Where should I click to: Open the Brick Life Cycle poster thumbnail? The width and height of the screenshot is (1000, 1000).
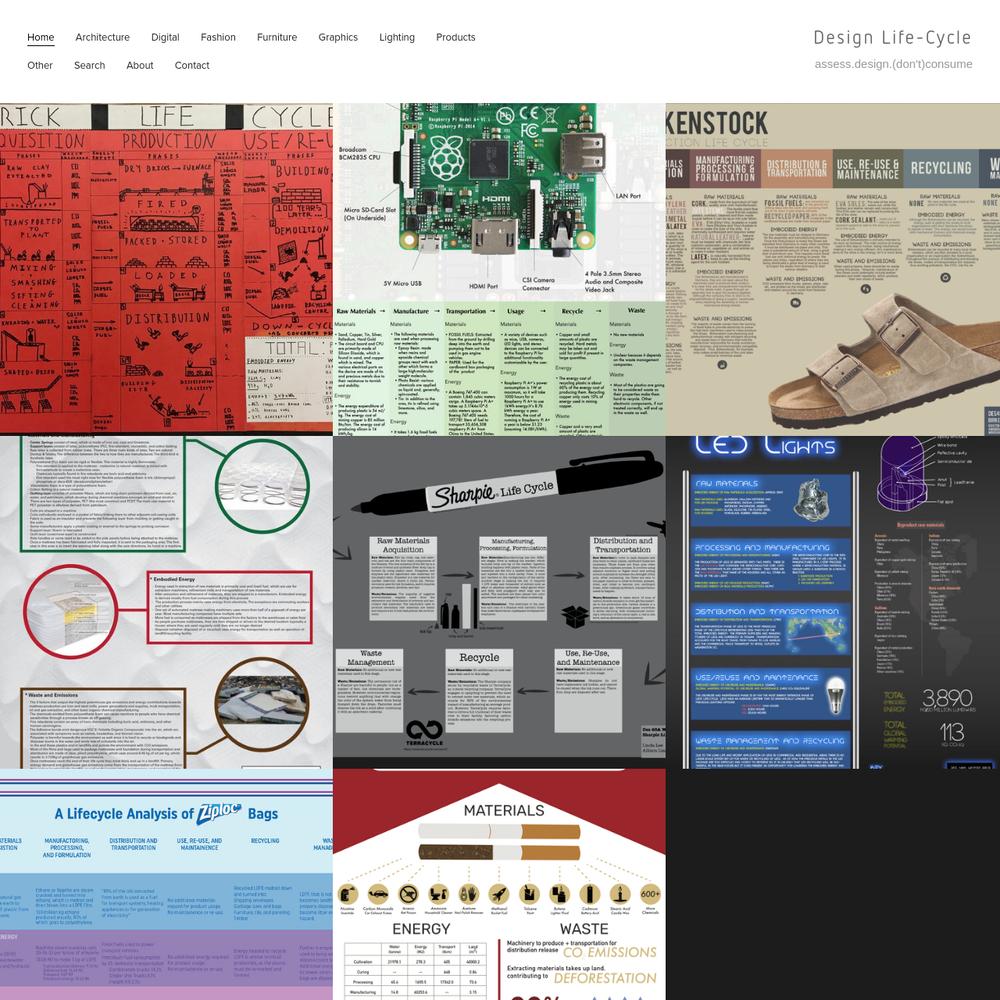[166, 269]
